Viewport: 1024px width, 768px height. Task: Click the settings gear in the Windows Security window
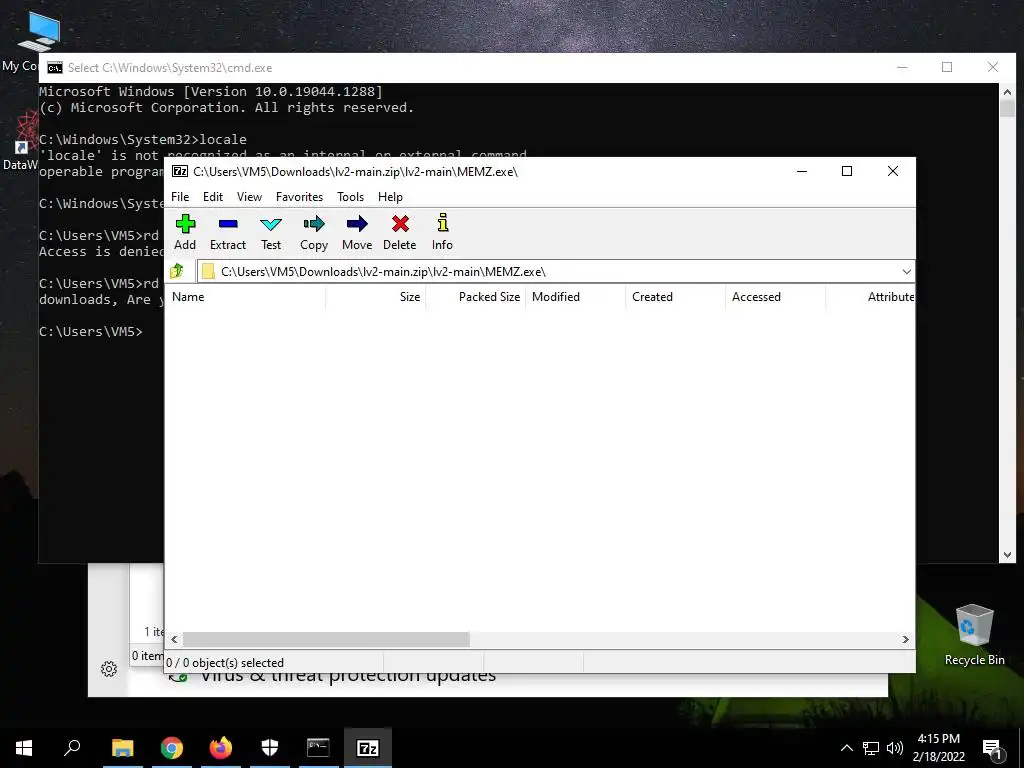[x=109, y=669]
